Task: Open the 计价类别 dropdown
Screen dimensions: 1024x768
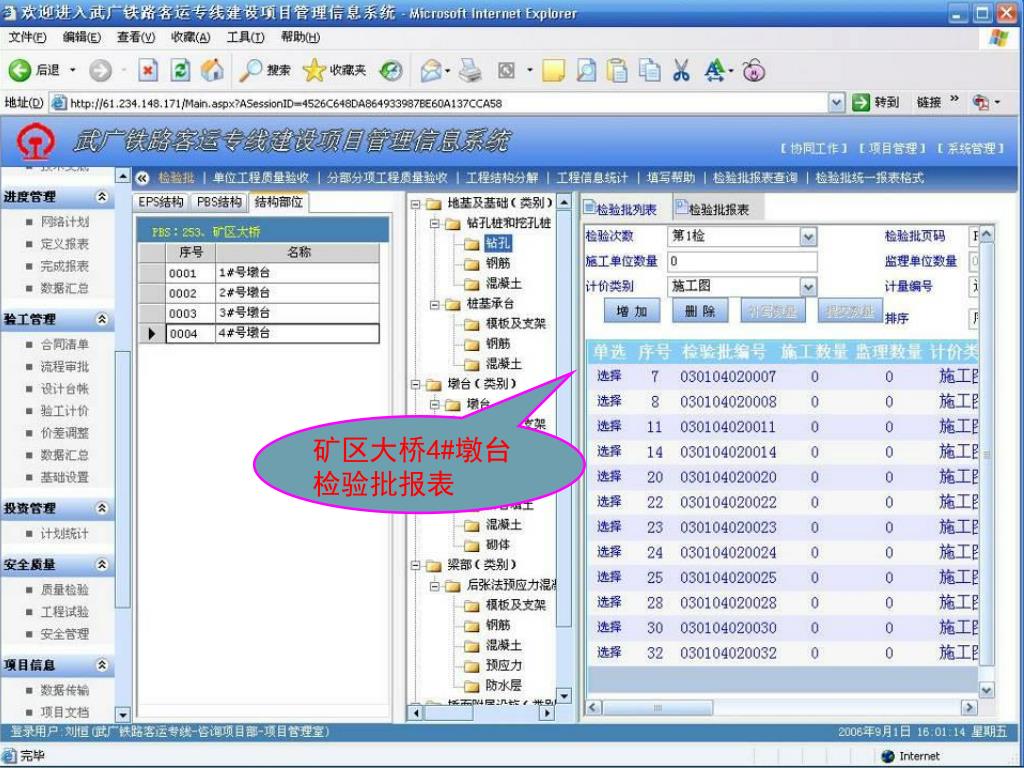Action: (x=808, y=286)
